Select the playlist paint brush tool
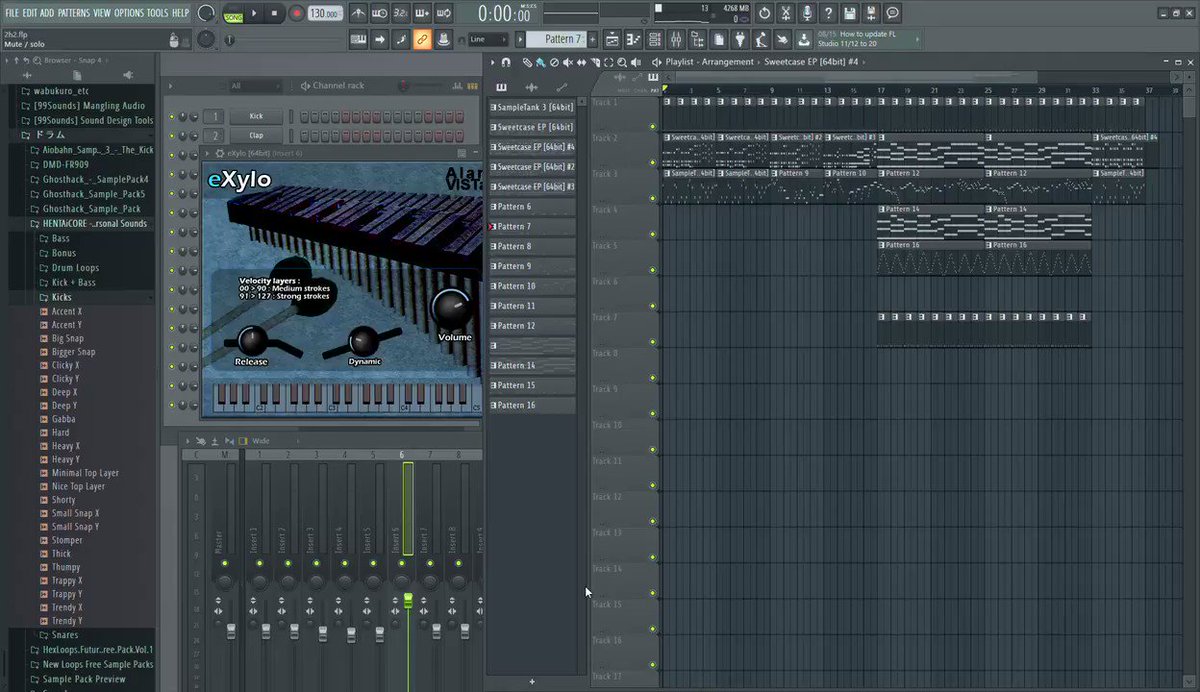Screen dimensions: 1200x692 (539, 62)
